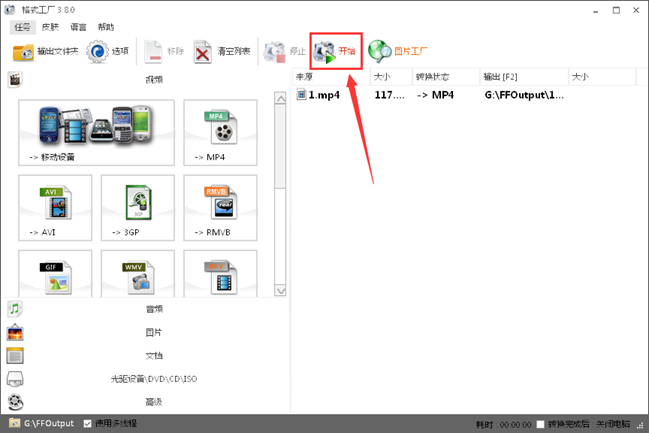The height and width of the screenshot is (433, 649).
Task: Click the 光驱设备 disc drive icon
Action: [x=15, y=379]
